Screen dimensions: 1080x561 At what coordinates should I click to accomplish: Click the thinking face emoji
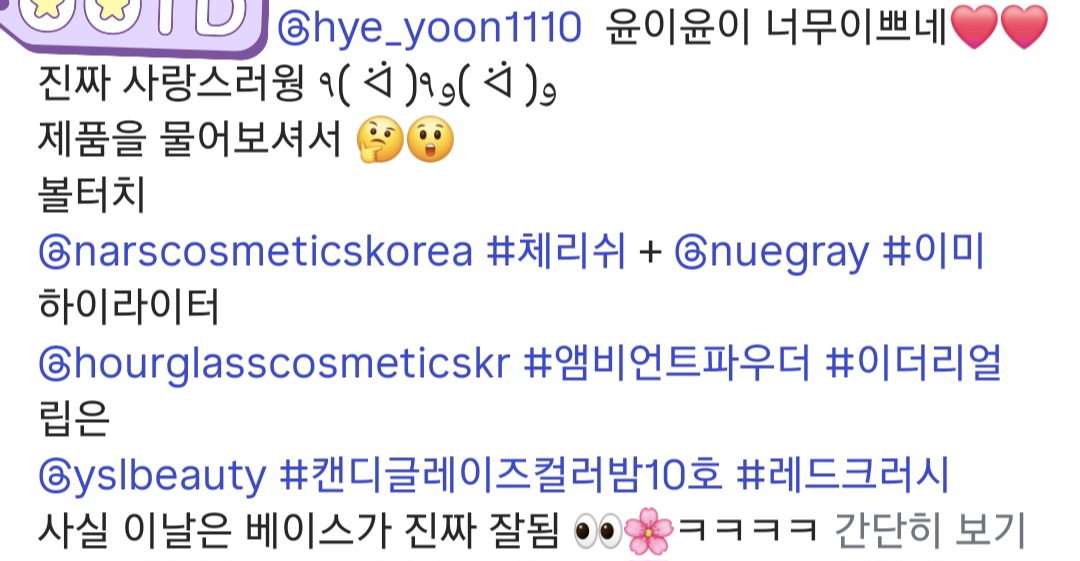point(380,139)
